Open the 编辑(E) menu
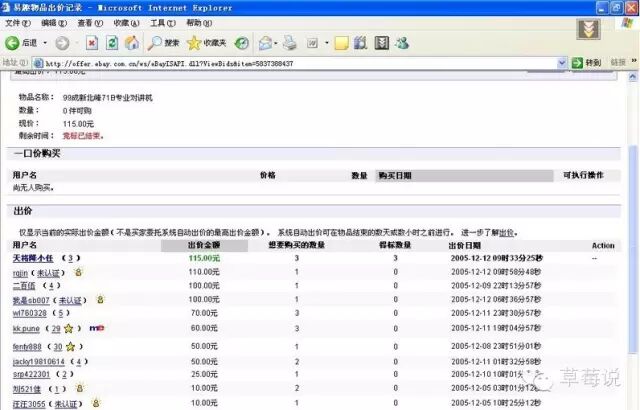 (x=54, y=23)
